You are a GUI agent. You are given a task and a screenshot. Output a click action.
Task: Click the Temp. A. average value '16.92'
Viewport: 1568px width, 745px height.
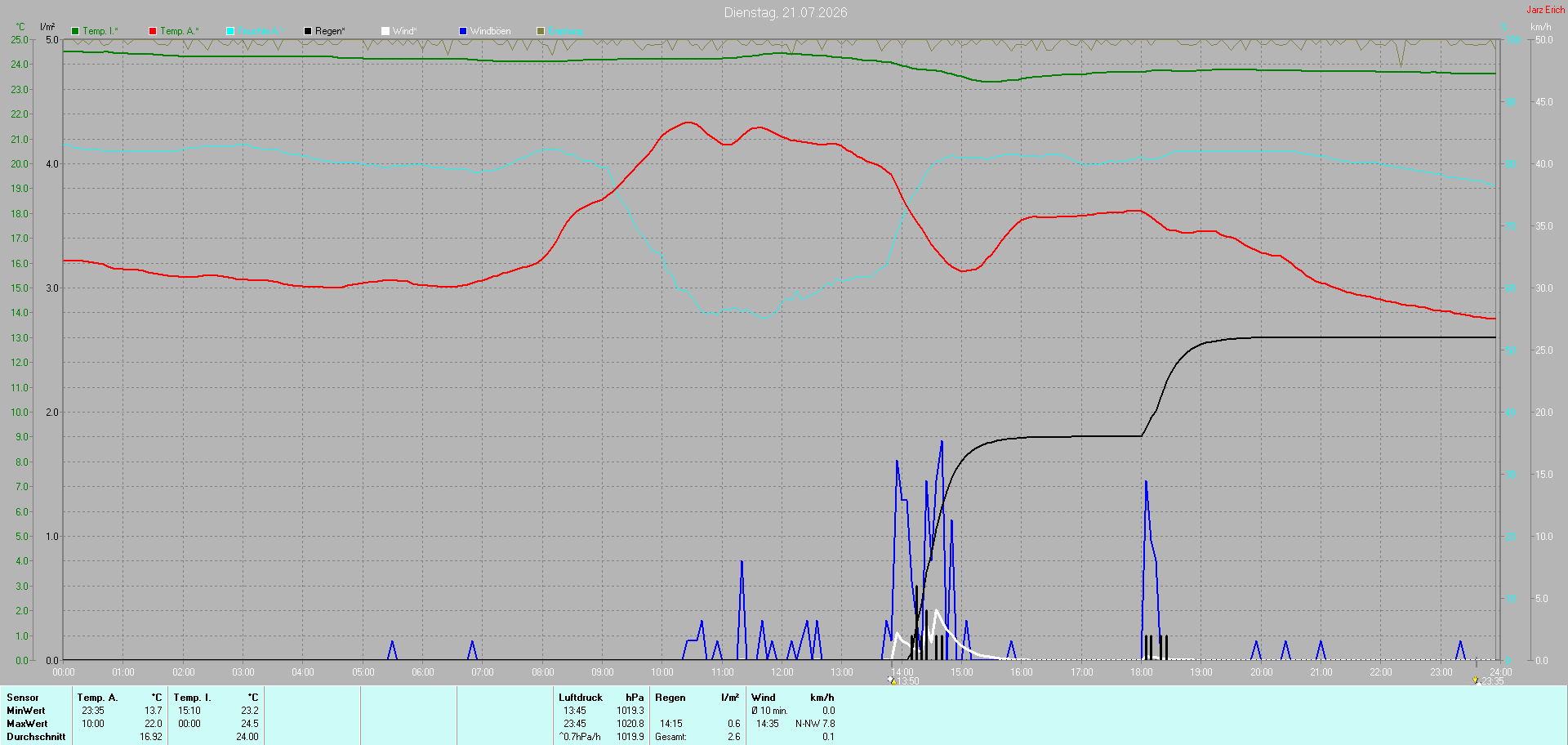point(151,737)
